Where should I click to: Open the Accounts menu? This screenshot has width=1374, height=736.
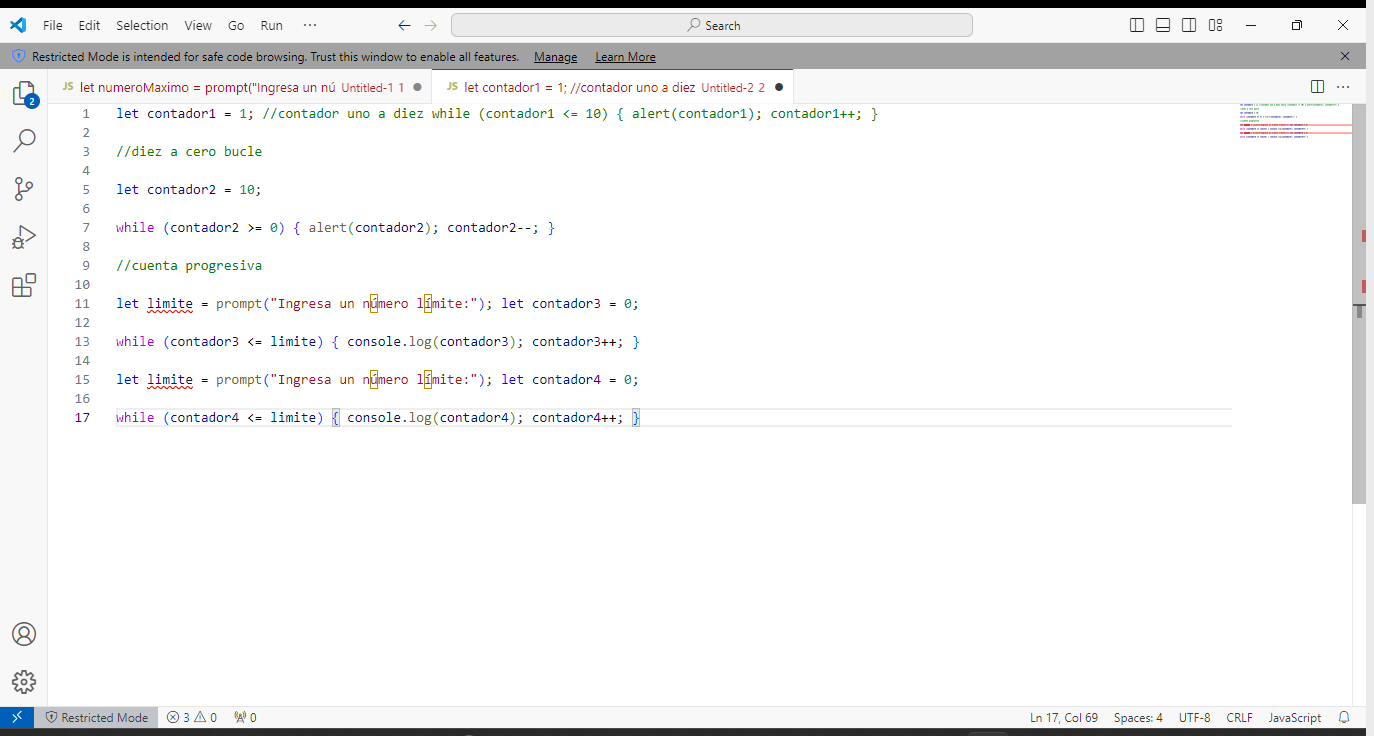coord(24,634)
